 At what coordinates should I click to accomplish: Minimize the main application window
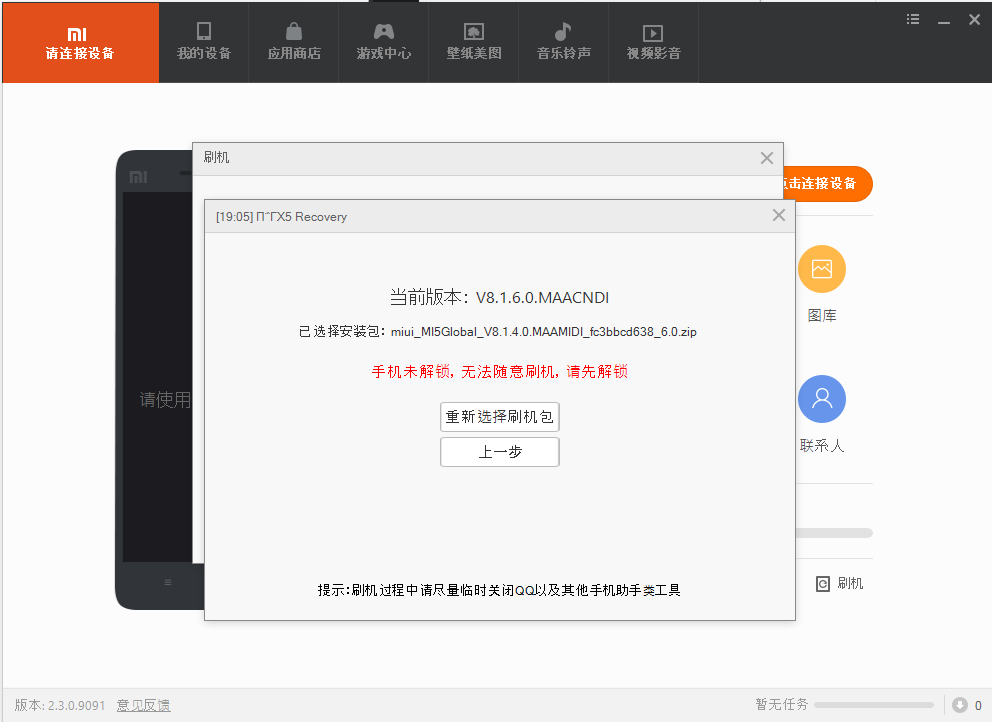[x=945, y=19]
